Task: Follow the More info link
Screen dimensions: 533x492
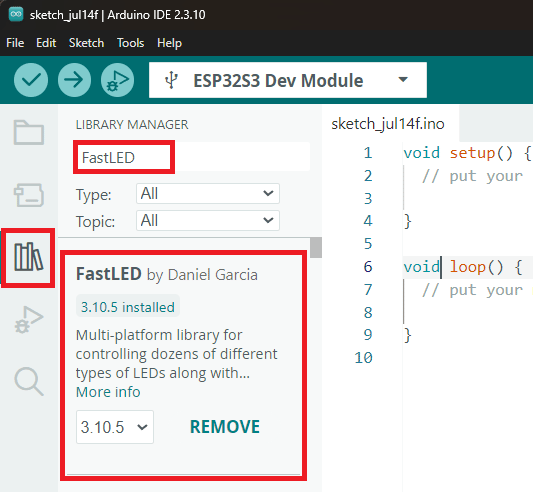Action: pos(108,392)
